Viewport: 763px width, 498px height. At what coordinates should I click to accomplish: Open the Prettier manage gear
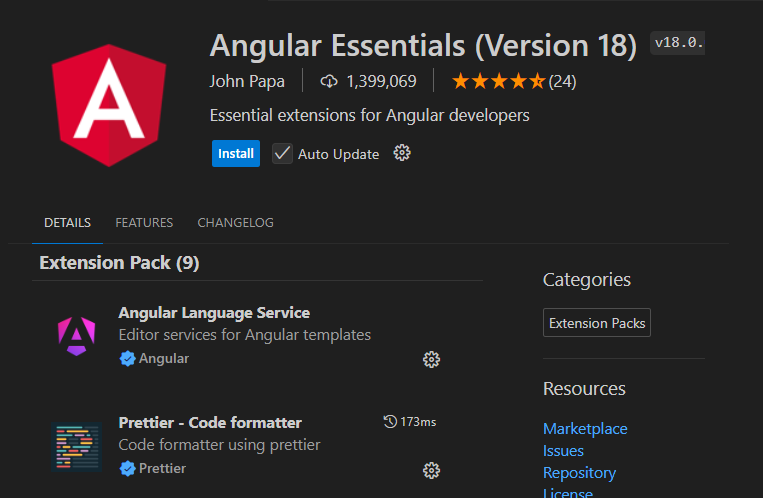(x=432, y=470)
